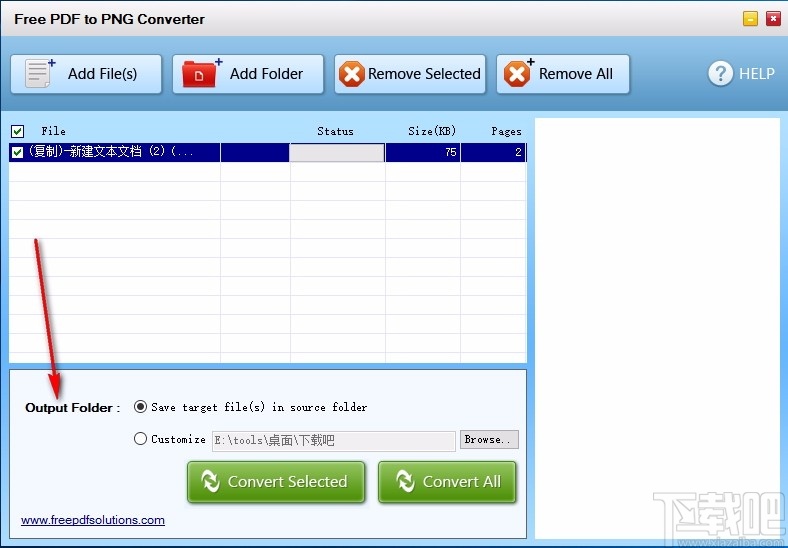Image resolution: width=788 pixels, height=548 pixels.
Task: Click the Convert All button text
Action: pos(462,482)
